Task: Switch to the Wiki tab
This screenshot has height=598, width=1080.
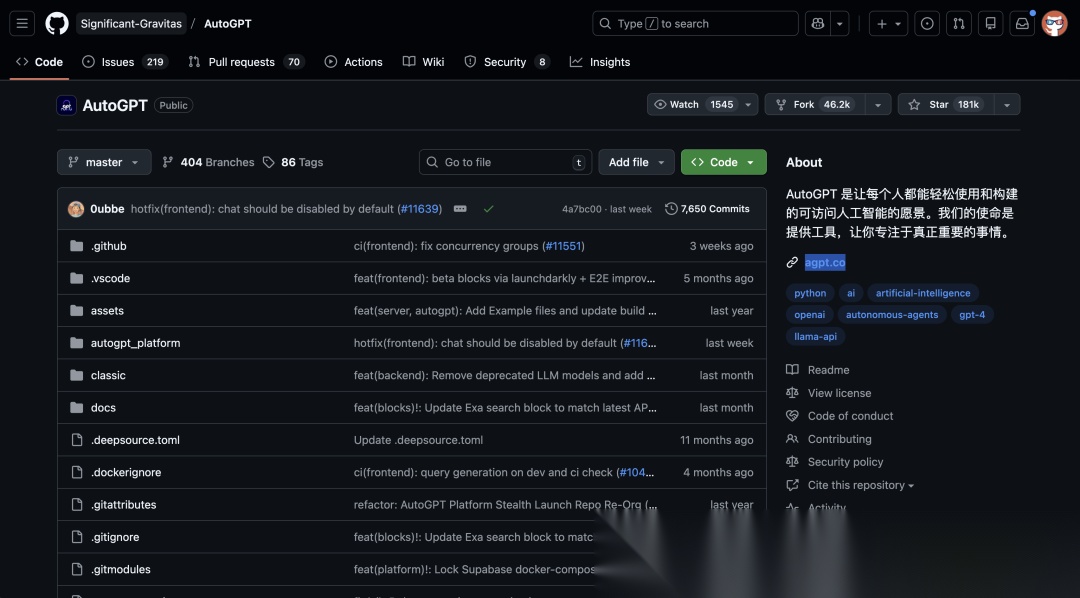Action: pos(424,62)
